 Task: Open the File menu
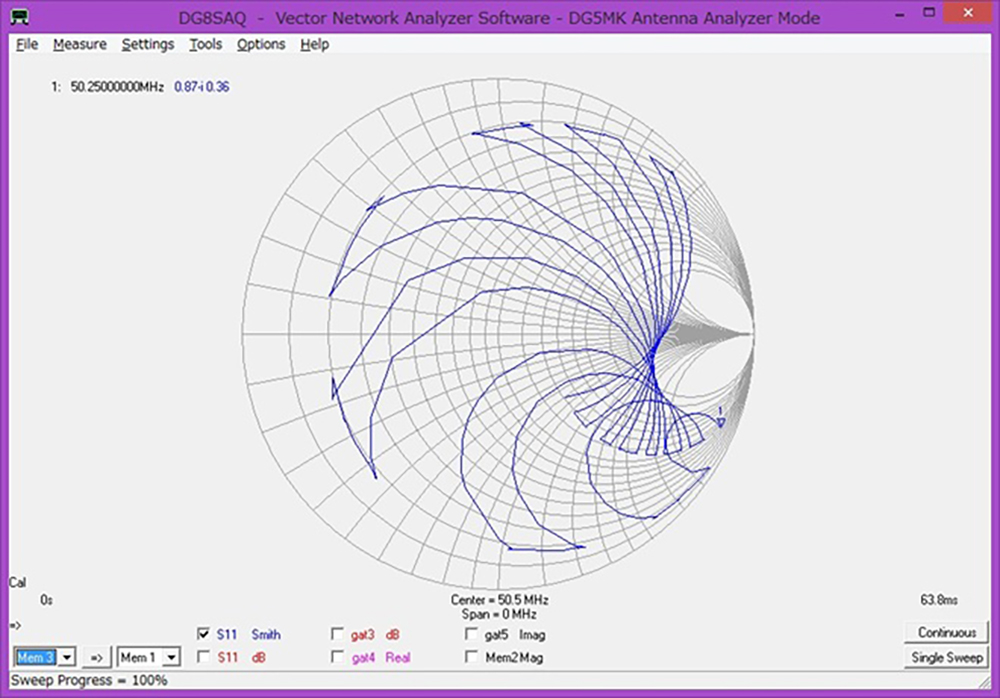pos(27,44)
